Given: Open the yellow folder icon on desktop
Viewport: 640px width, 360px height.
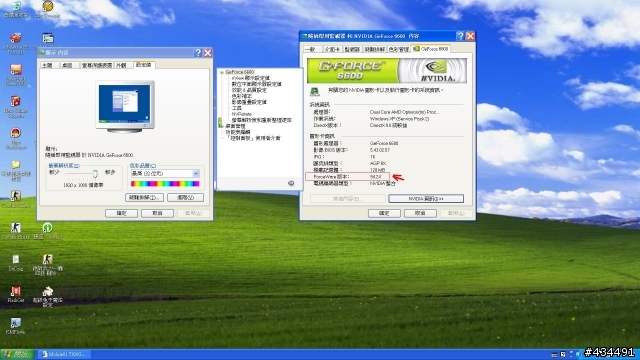Looking at the screenshot, I should 16,170.
